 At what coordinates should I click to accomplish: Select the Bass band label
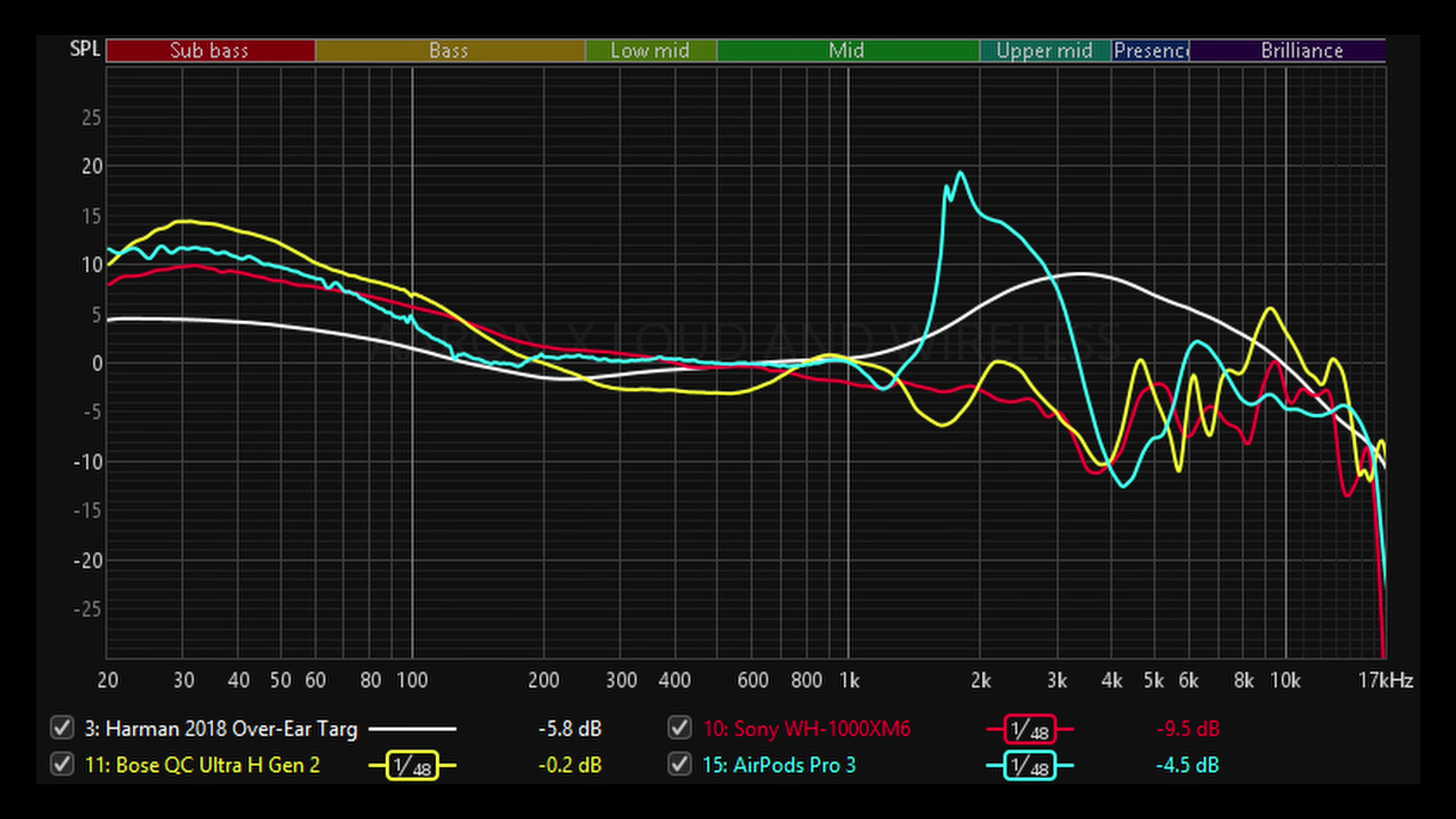450,50
